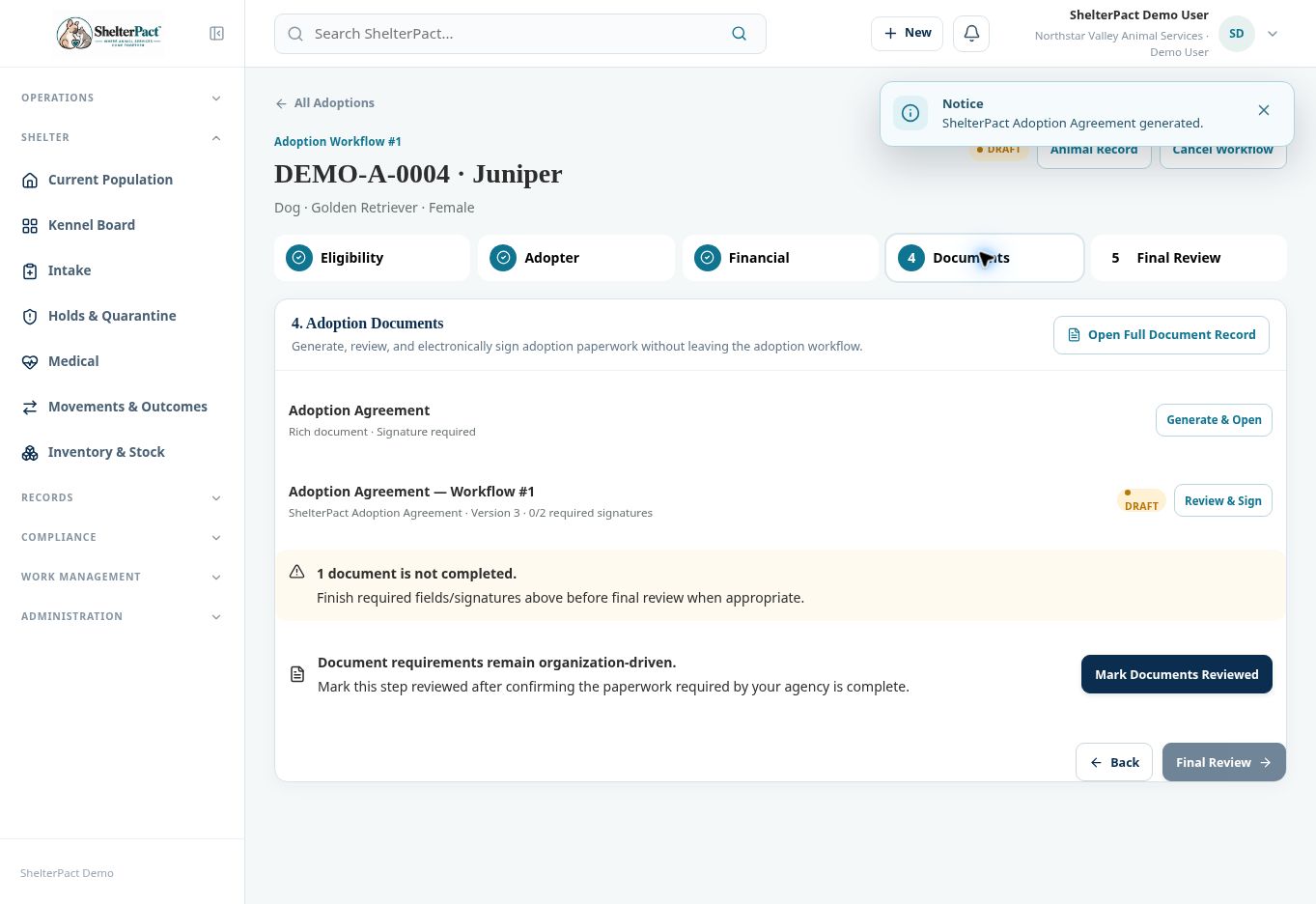Click the Kennel Board grid icon
Image resolution: width=1316 pixels, height=904 pixels.
pyautogui.click(x=30, y=225)
